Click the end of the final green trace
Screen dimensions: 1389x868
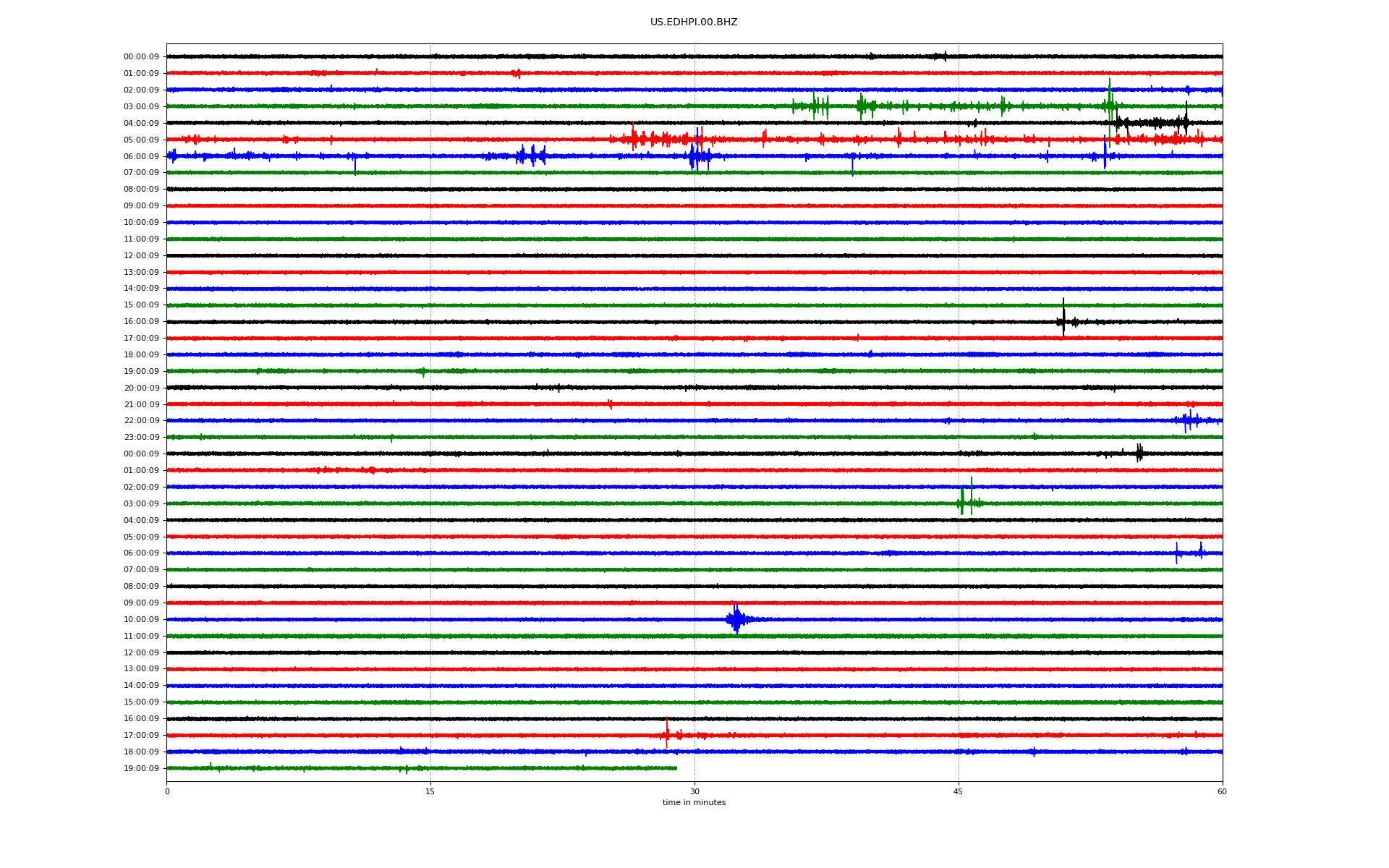pyautogui.click(x=676, y=768)
